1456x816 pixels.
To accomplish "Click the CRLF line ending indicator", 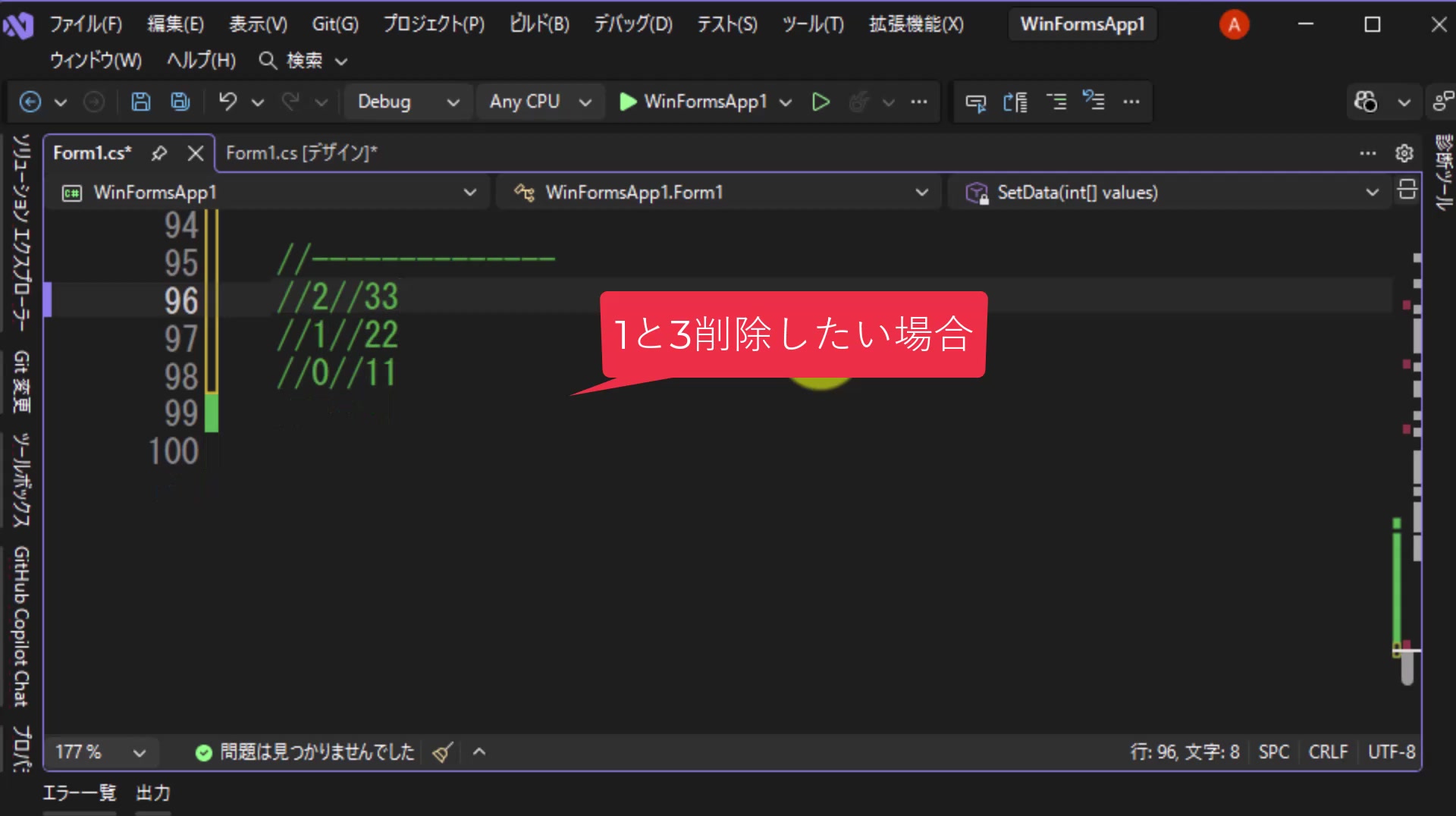I will click(x=1328, y=752).
